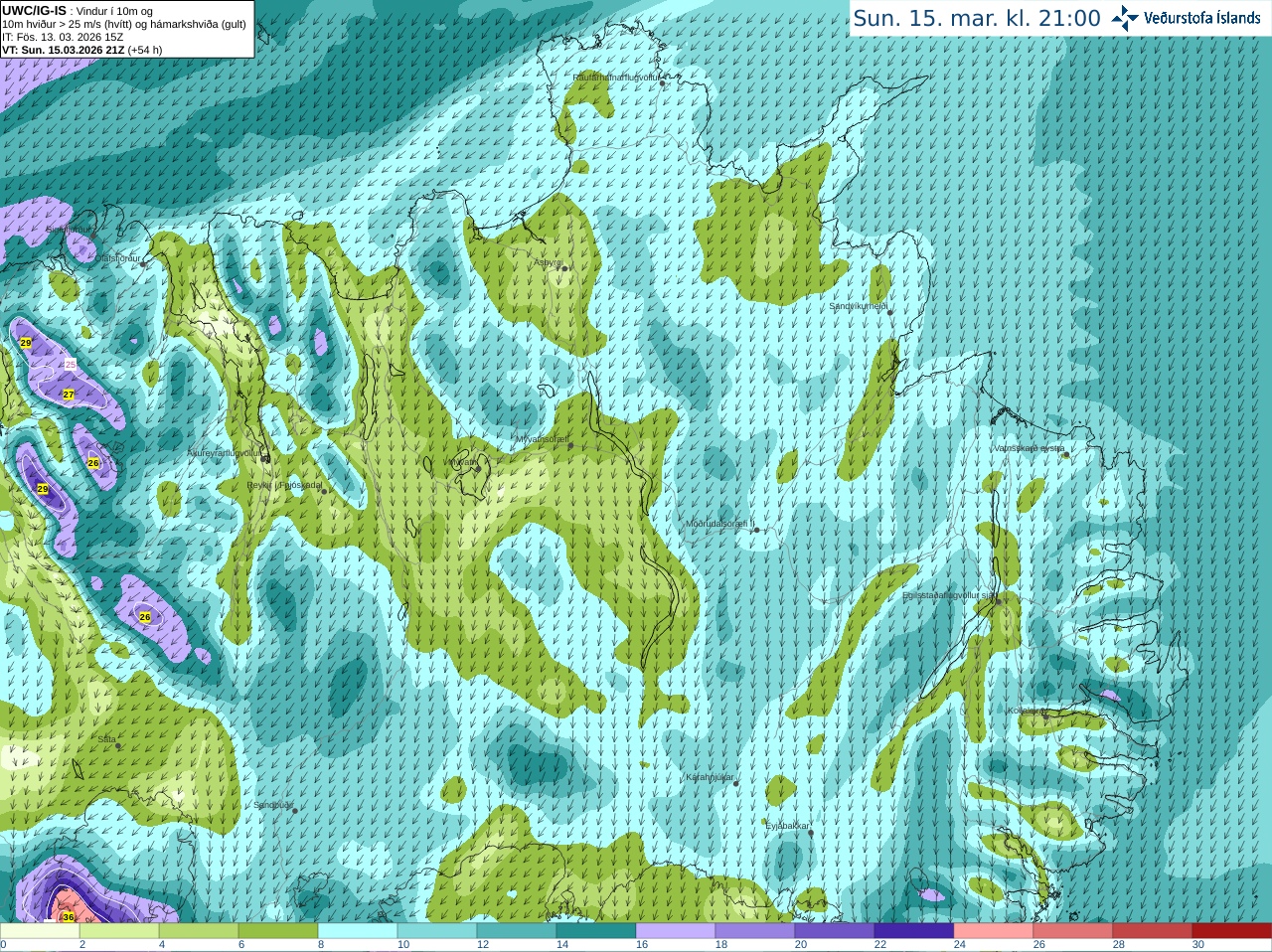Viewport: 1272px width, 952px height.
Task: Select the 8–10 m/s light cyan legend color
Action: click(358, 931)
